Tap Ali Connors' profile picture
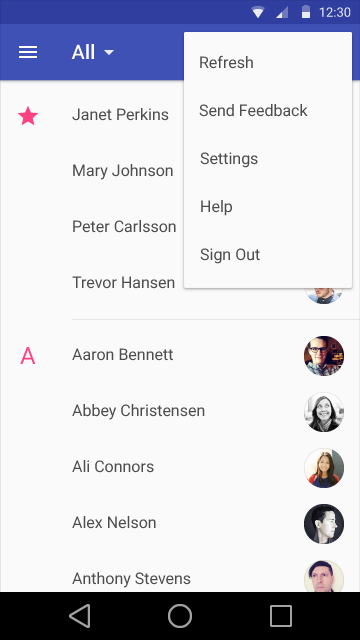The image size is (360, 640). 324,468
